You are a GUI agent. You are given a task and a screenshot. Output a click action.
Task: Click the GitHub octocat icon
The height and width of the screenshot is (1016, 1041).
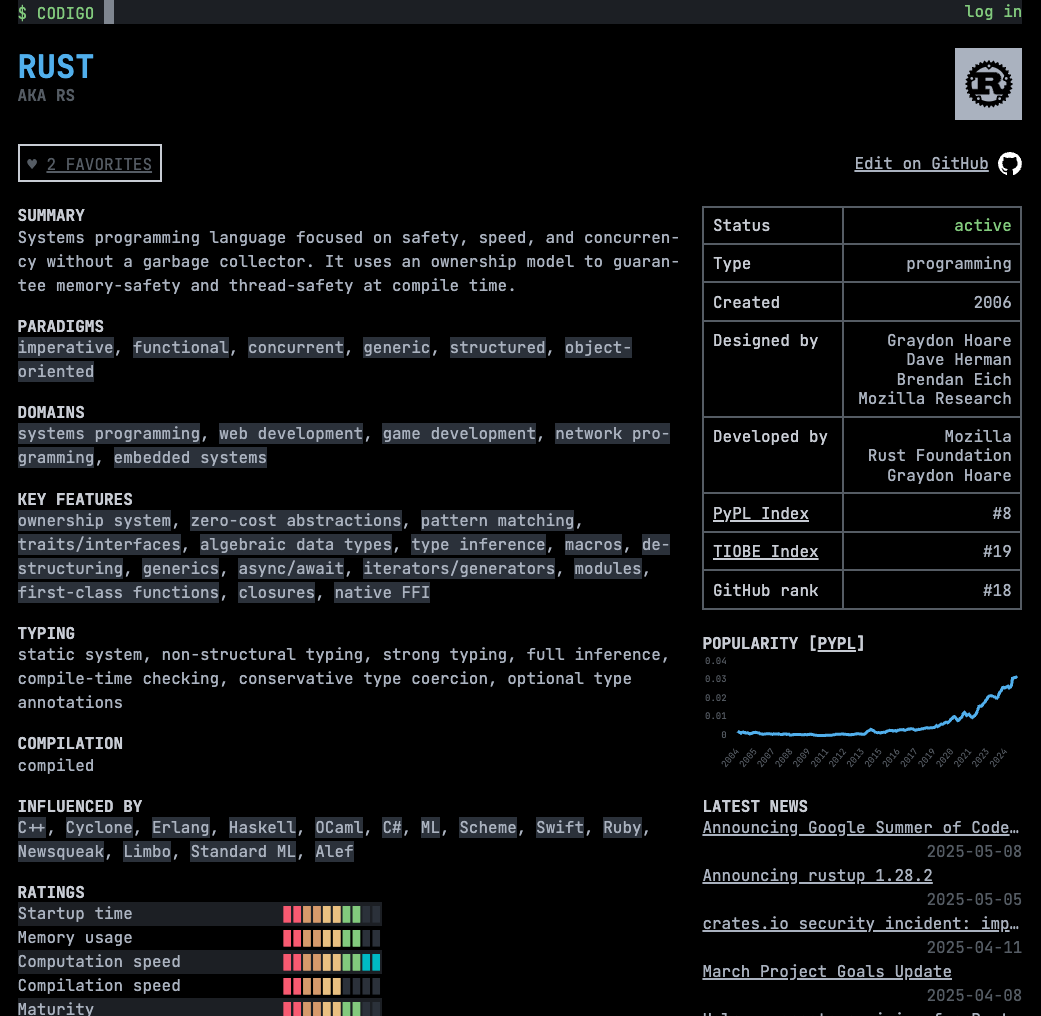click(1010, 163)
